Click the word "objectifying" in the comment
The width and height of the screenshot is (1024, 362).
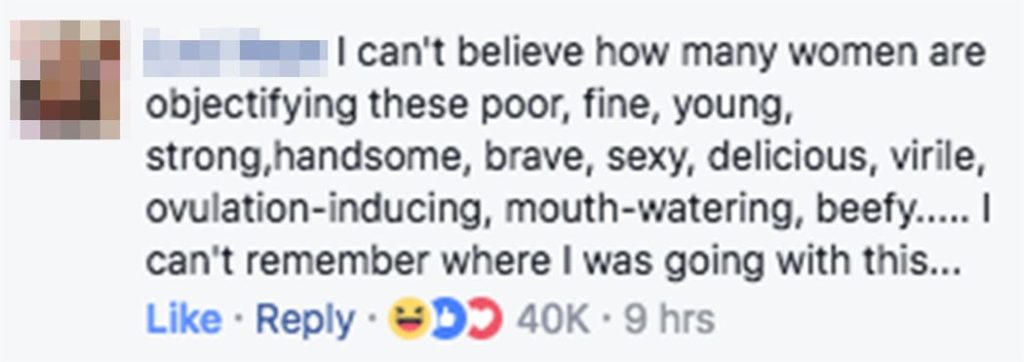251,107
